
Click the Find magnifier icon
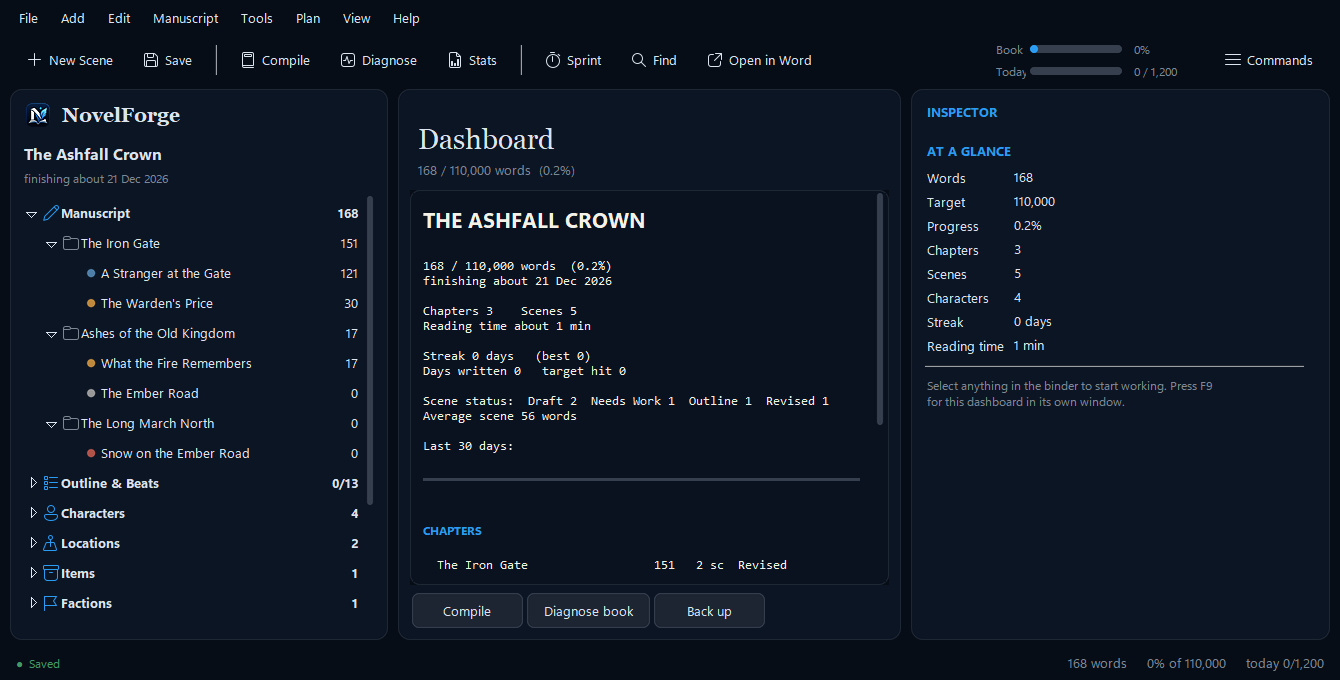(x=639, y=60)
